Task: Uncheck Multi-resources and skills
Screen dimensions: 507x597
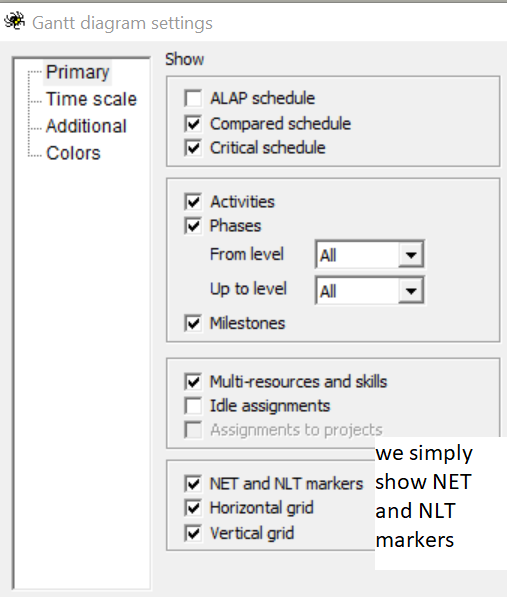Action: [193, 382]
